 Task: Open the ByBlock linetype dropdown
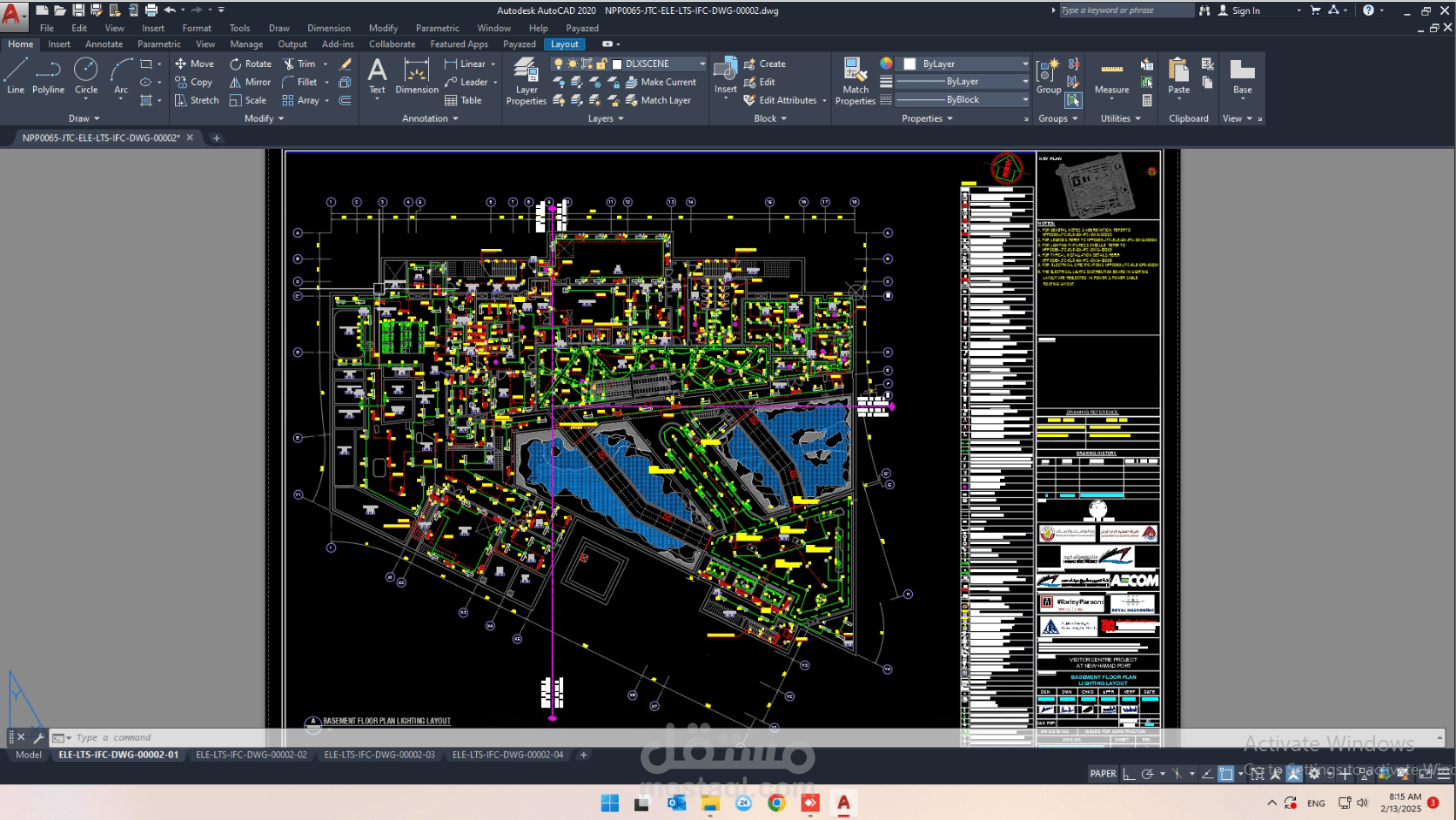1025,100
